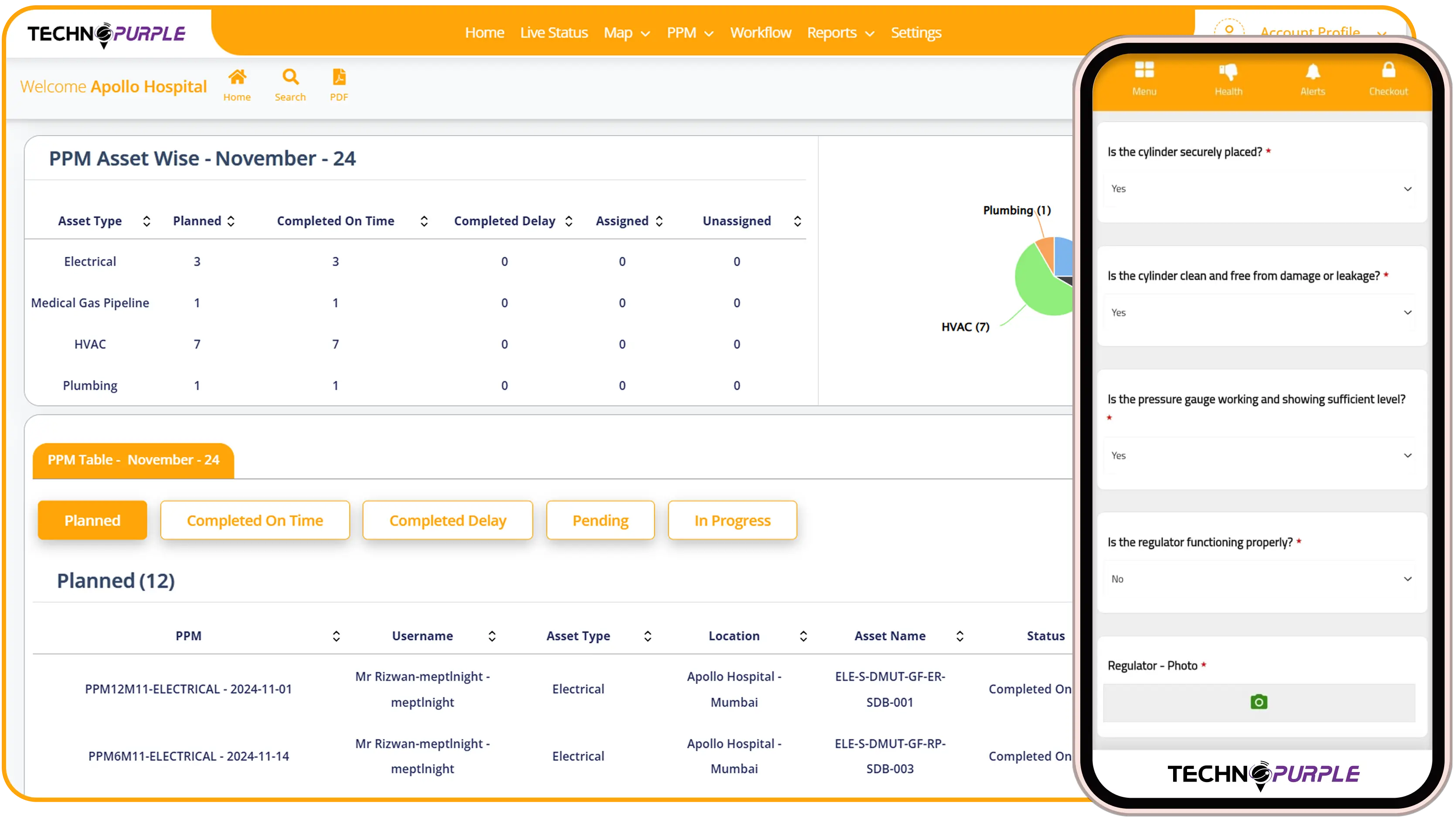Open PPM12M11-ELECTRICAL task dated 2024-11-01
The height and width of the screenshot is (820, 1456).
pos(188,689)
